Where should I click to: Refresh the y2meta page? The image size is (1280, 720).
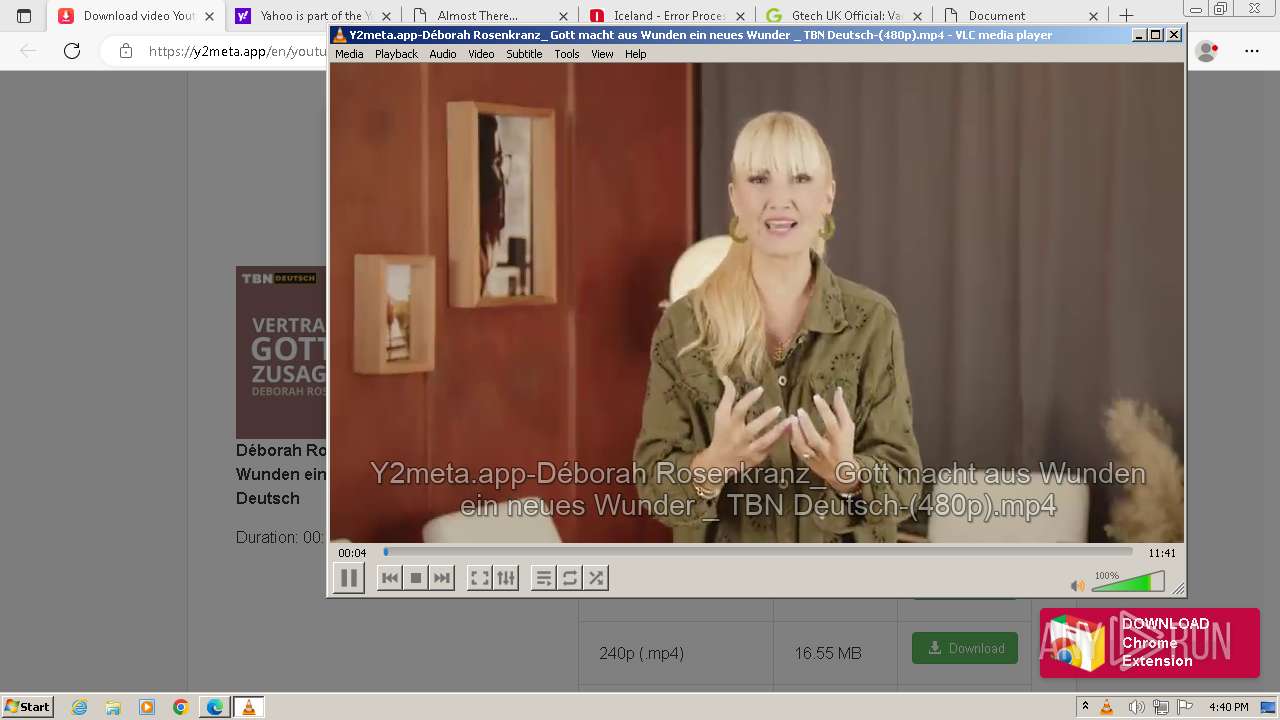[x=71, y=51]
